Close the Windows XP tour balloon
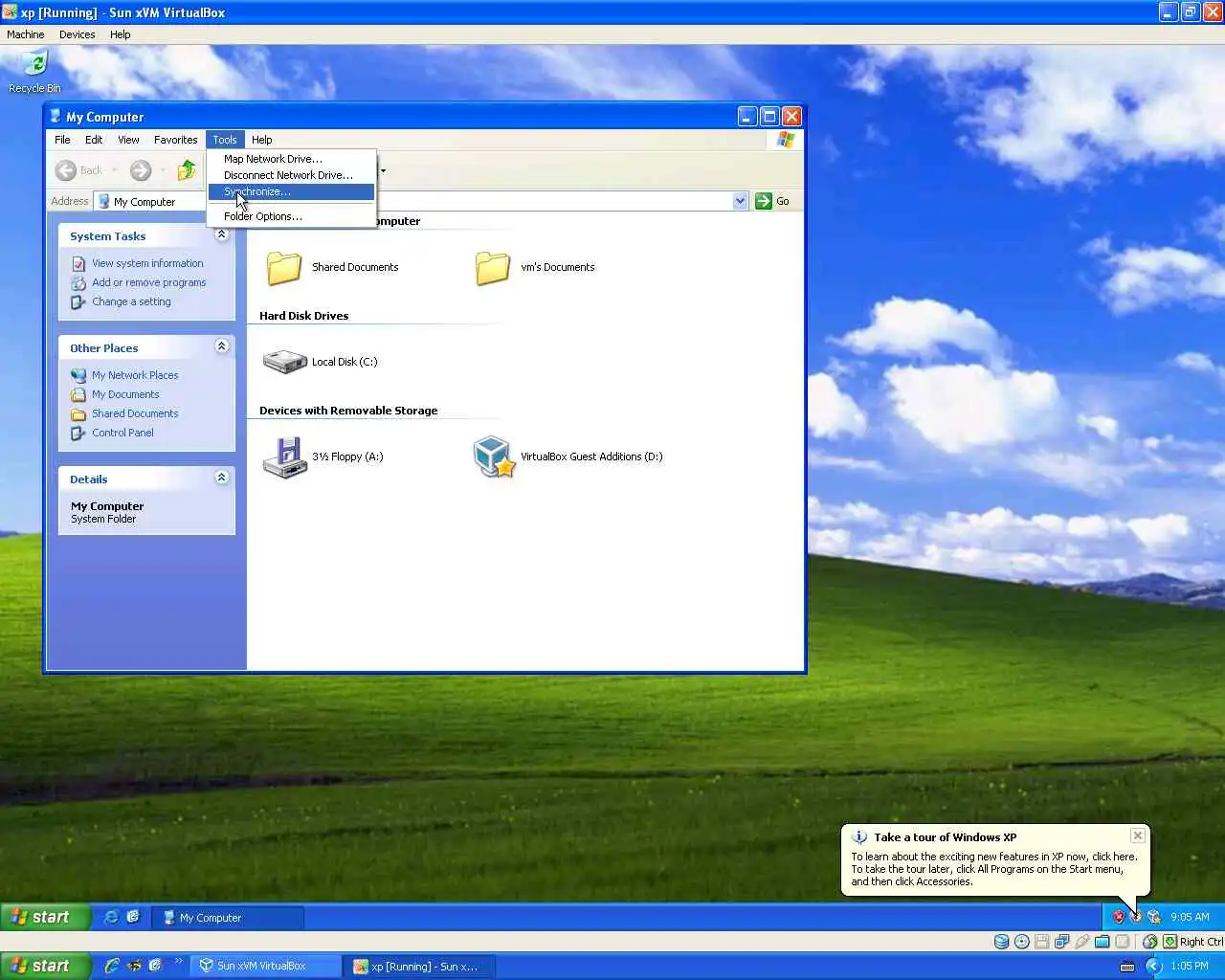 tap(1138, 835)
